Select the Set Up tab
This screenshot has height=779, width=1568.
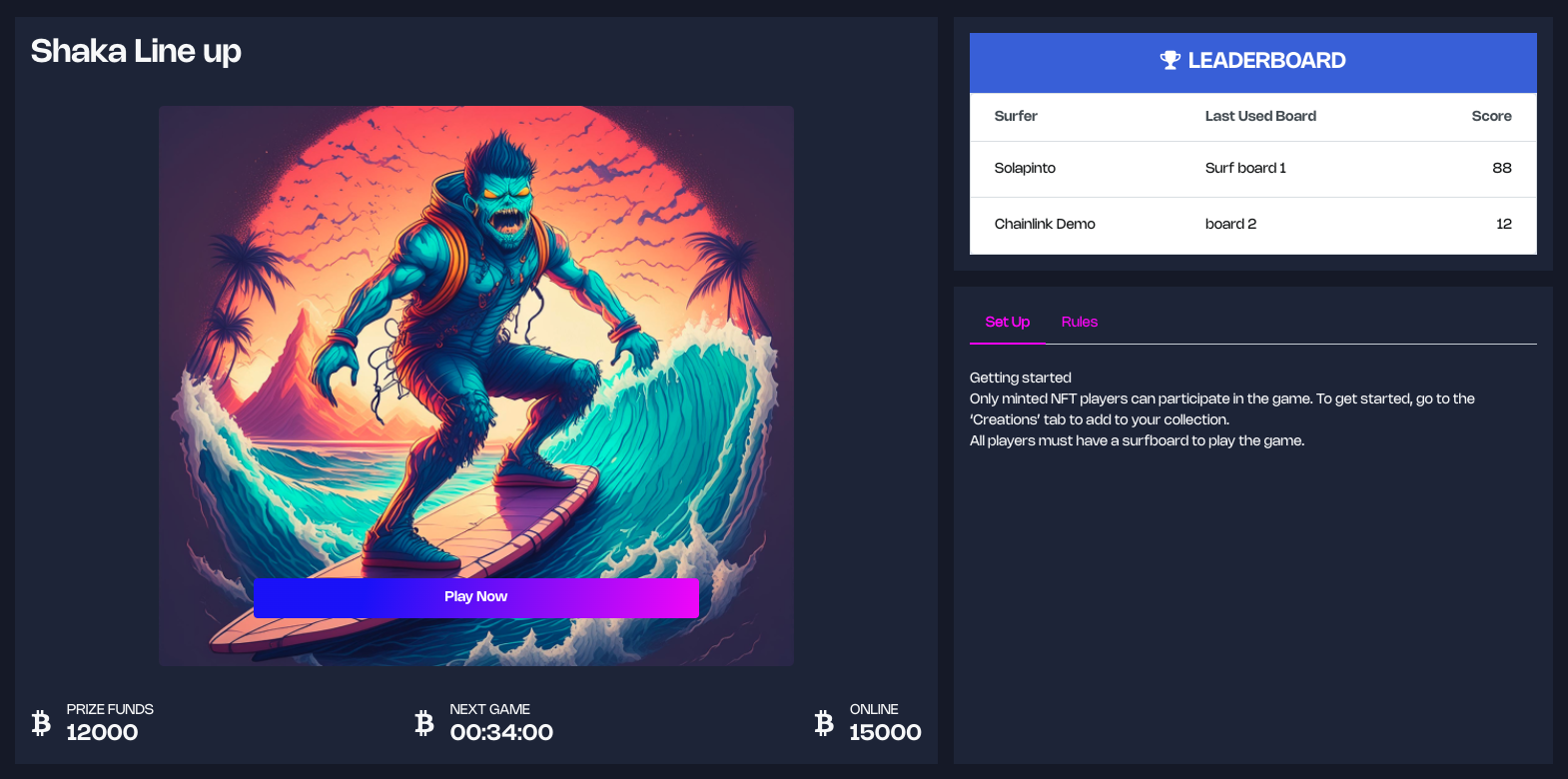1007,322
